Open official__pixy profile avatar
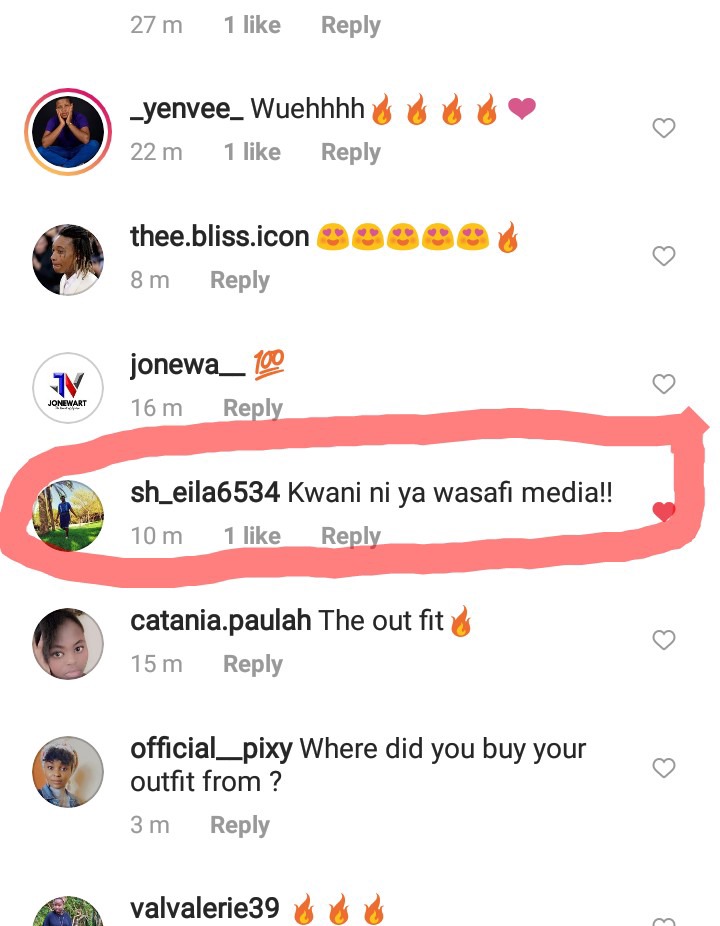720x926 pixels. pos(68,772)
